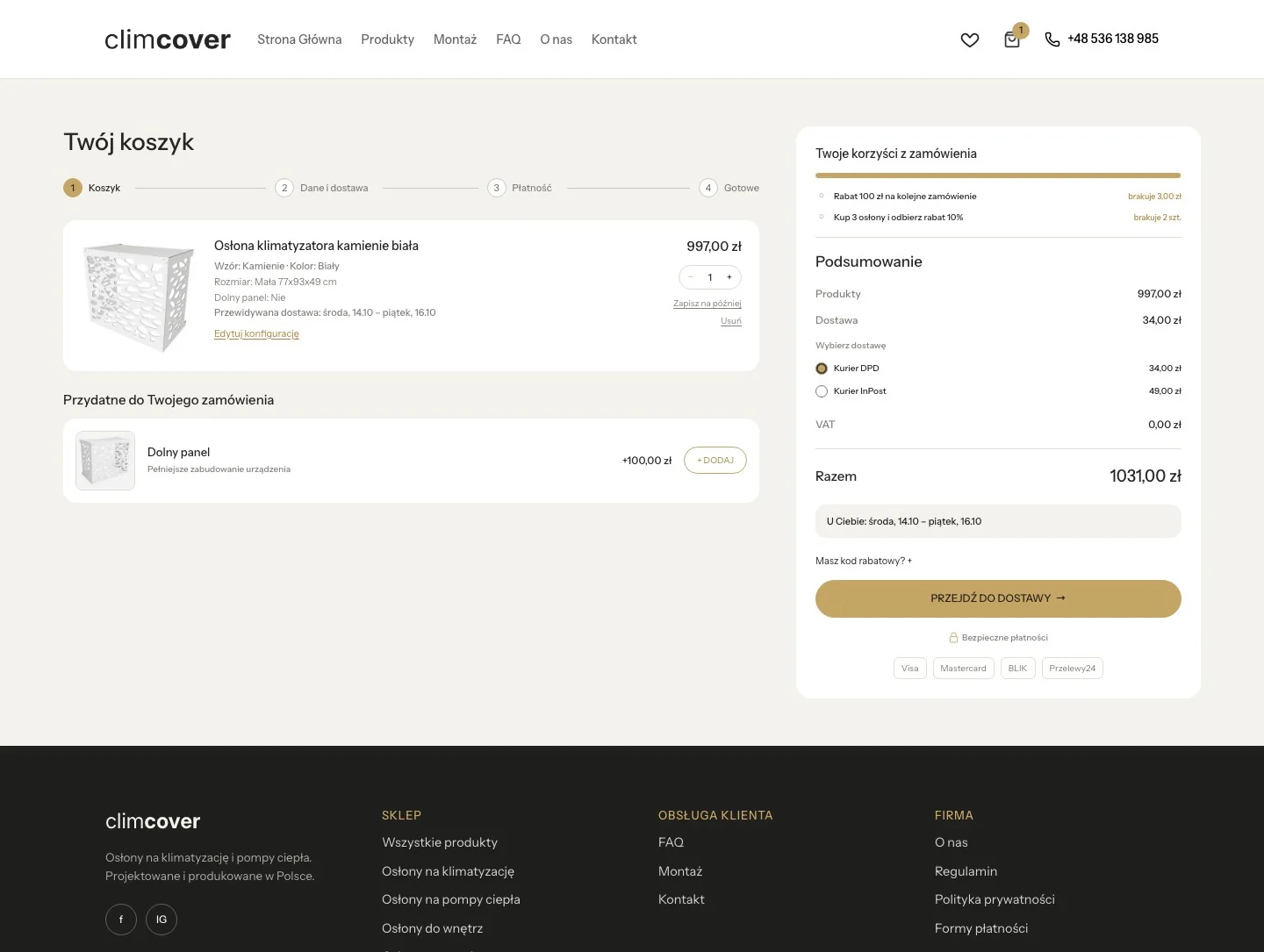Screen dimensions: 1264x952
Task: Select Kurier InPost delivery option
Action: [822, 391]
